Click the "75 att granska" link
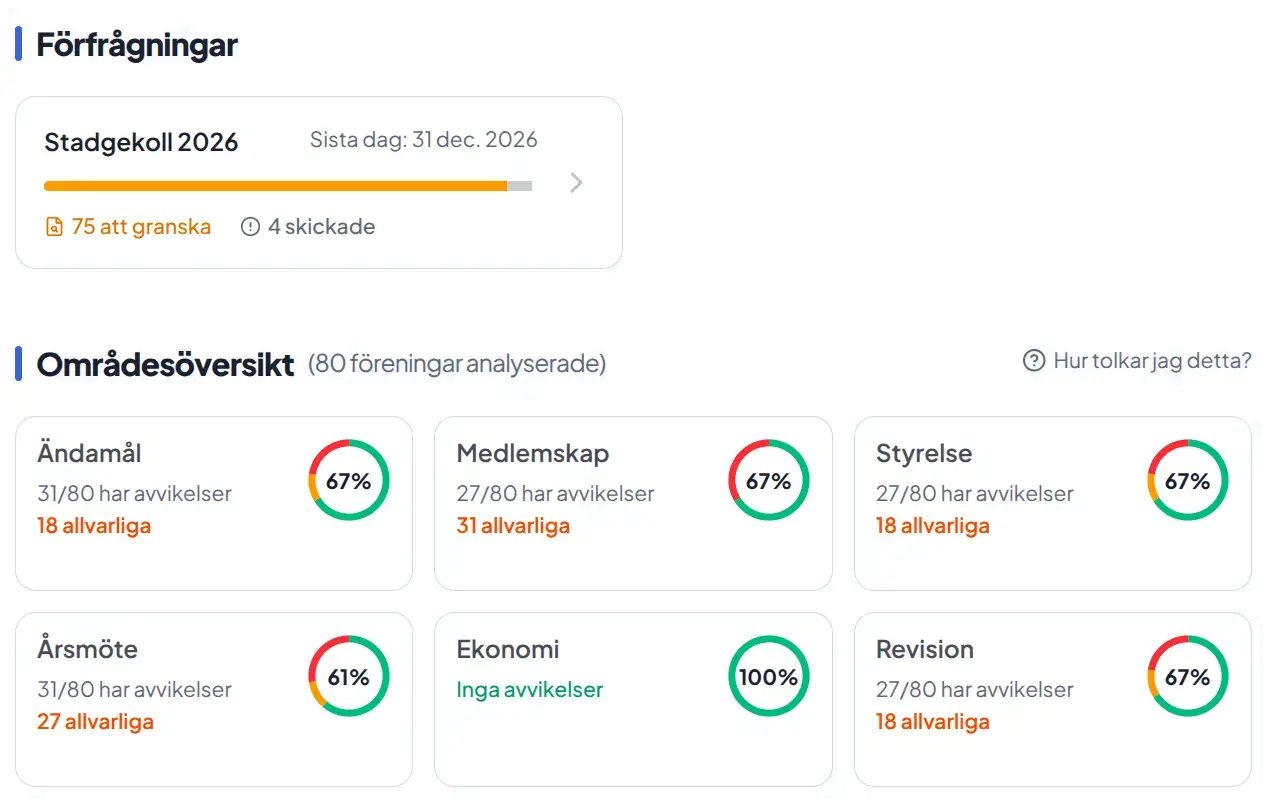The width and height of the screenshot is (1269, 799). (x=140, y=226)
